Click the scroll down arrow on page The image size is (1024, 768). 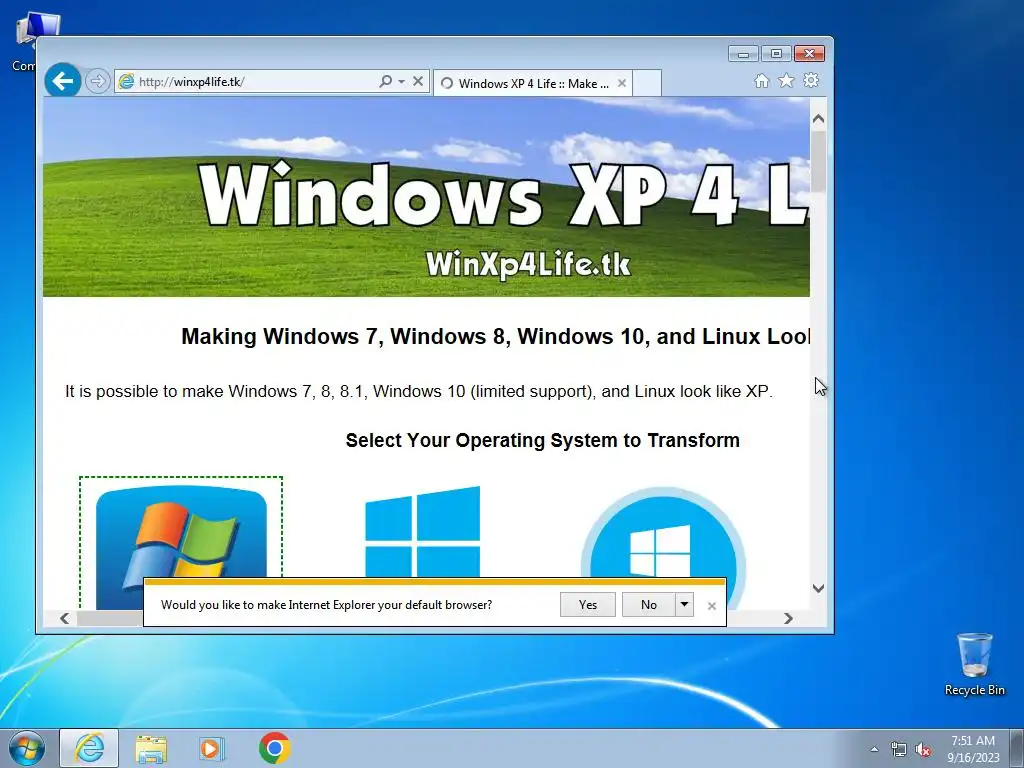(x=818, y=588)
